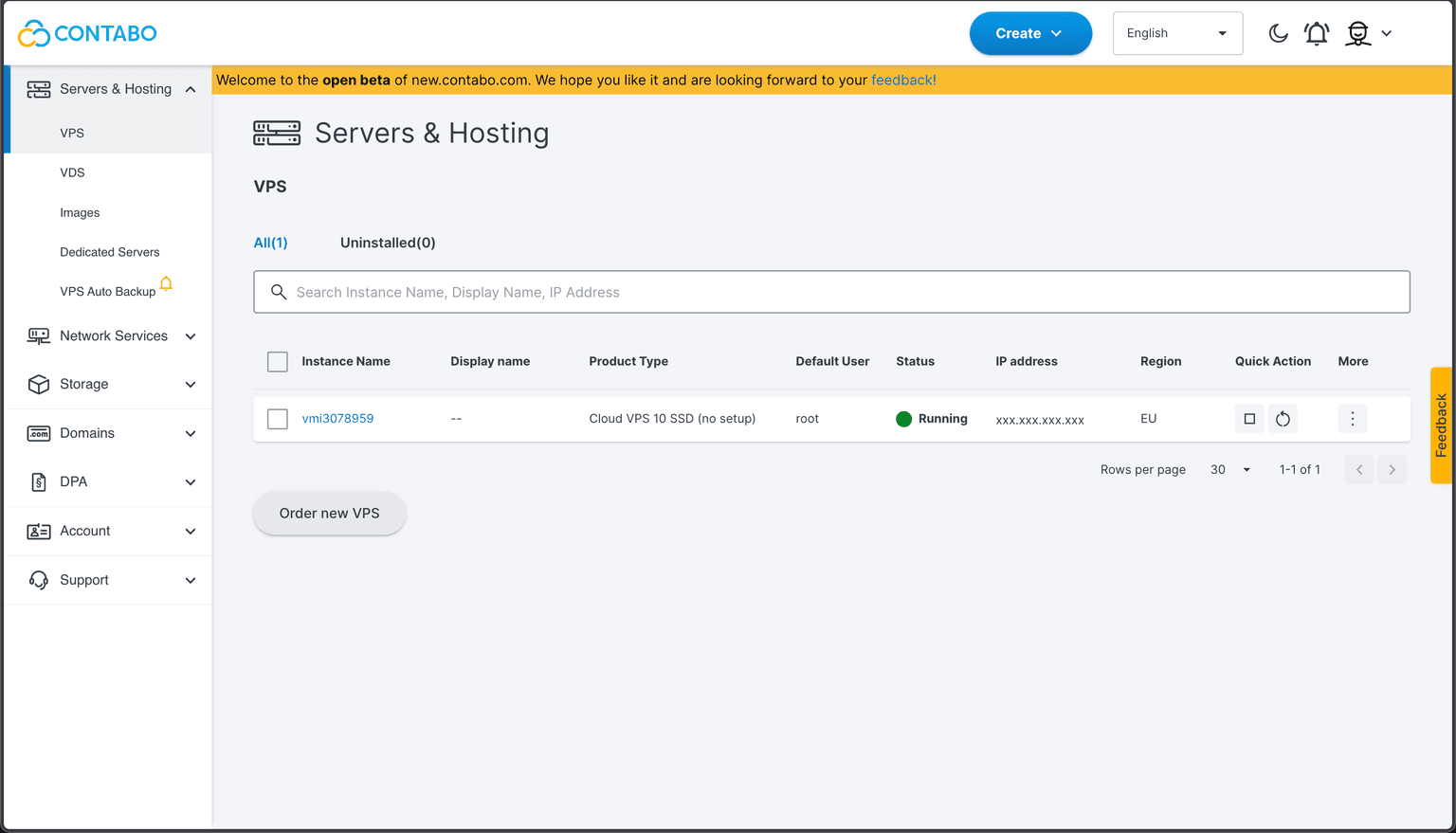Image resolution: width=1456 pixels, height=833 pixels.
Task: Click the Domains sidebar icon
Action: pyautogui.click(x=39, y=433)
